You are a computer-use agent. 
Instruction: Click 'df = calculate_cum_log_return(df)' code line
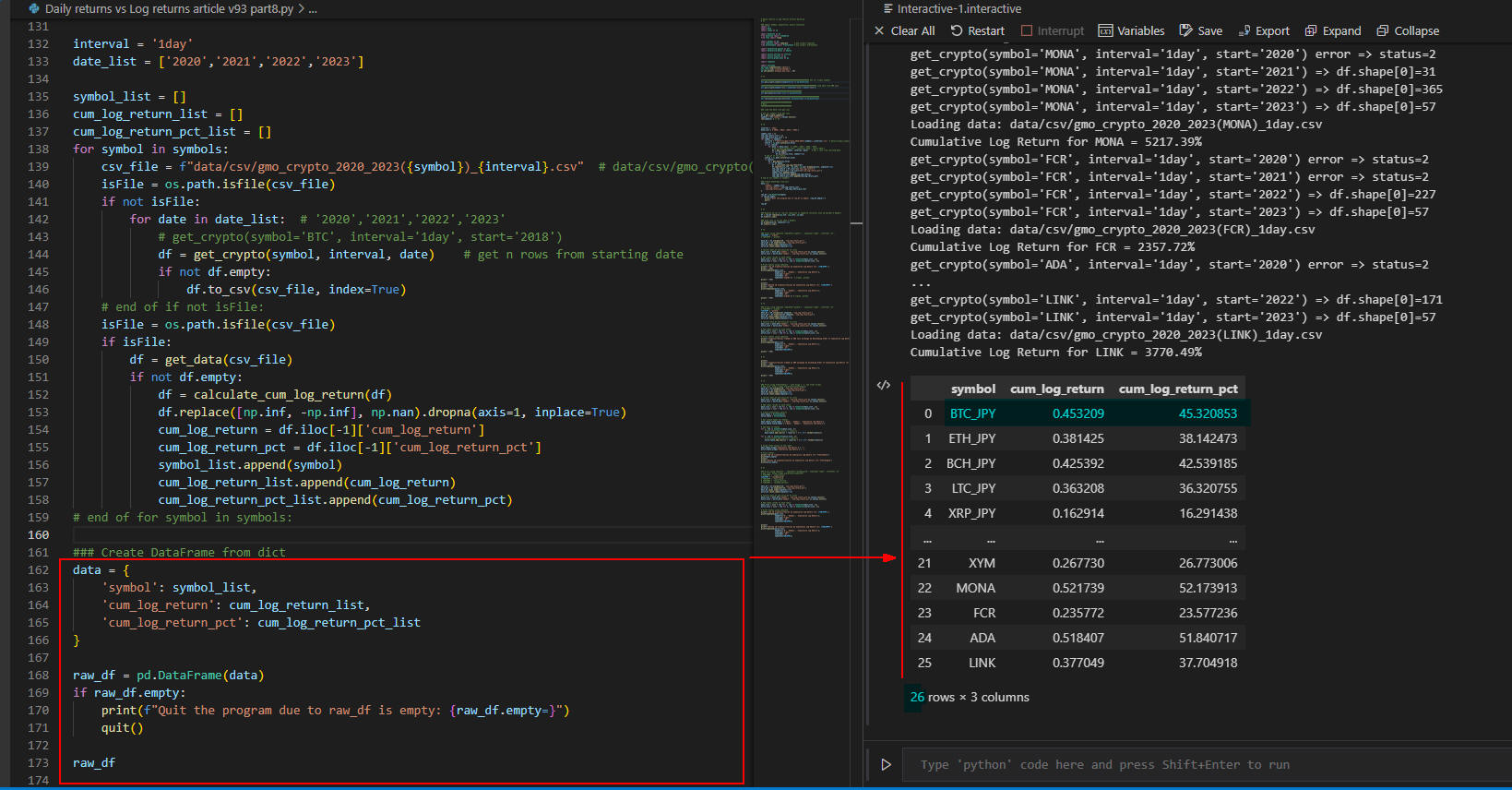pos(275,394)
